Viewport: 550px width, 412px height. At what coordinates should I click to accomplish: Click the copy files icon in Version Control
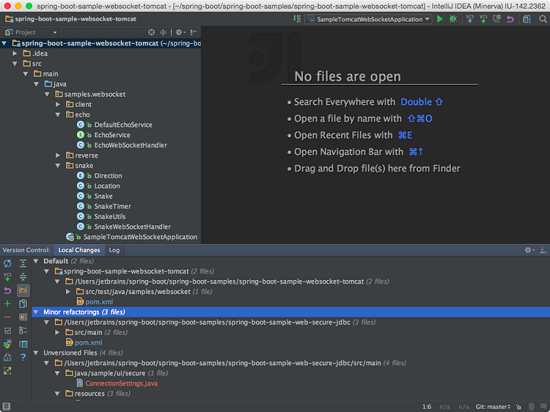(x=23, y=304)
